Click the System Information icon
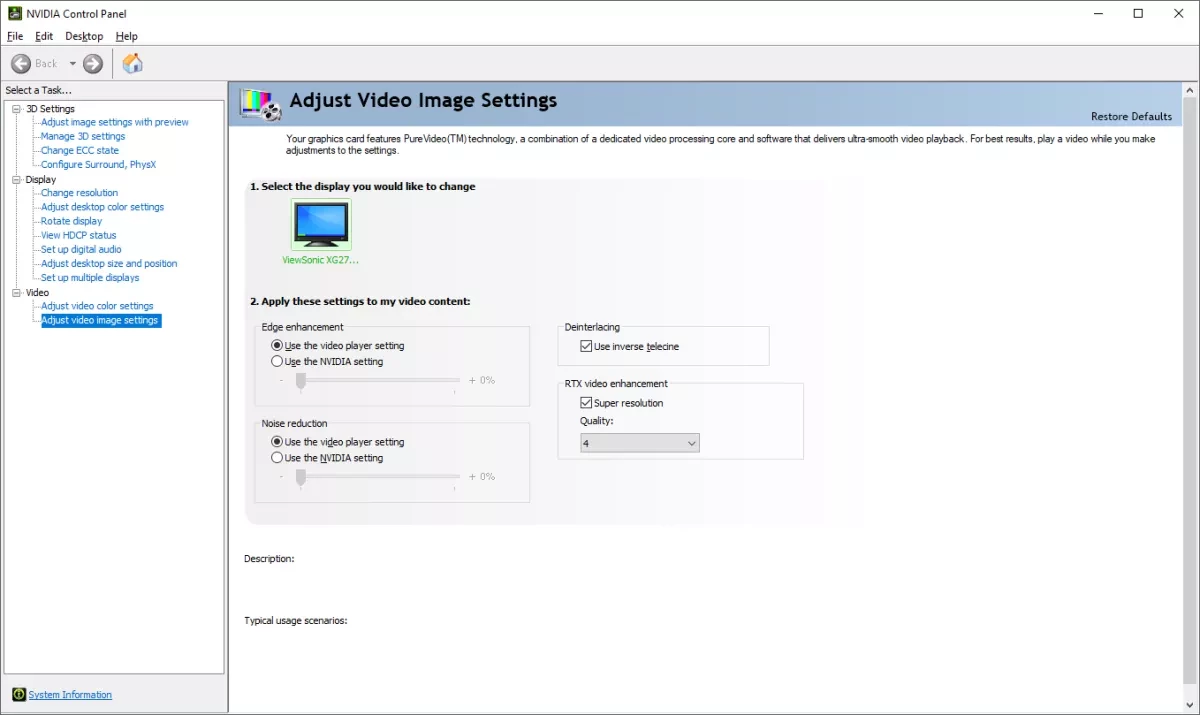Viewport: 1200px width, 715px height. tap(18, 694)
